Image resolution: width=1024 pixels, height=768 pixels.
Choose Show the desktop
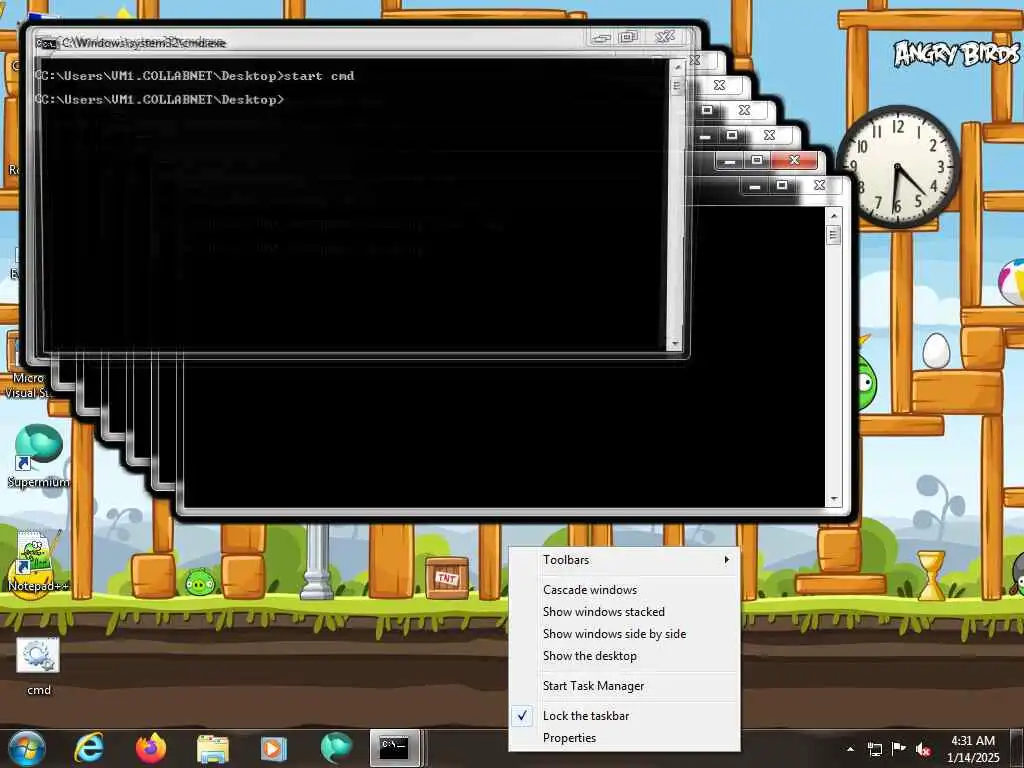click(624, 656)
